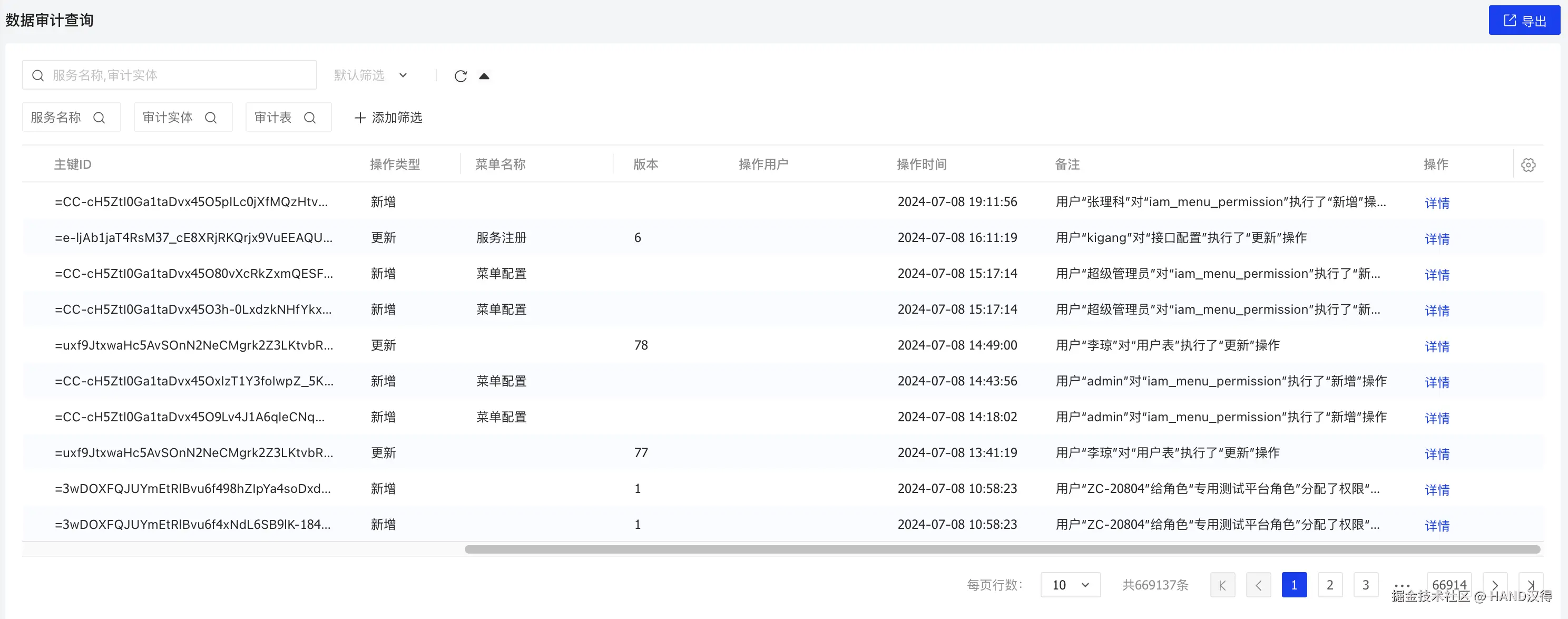This screenshot has width=1568, height=619.
Task: Click the 导出 export button
Action: (x=1524, y=21)
